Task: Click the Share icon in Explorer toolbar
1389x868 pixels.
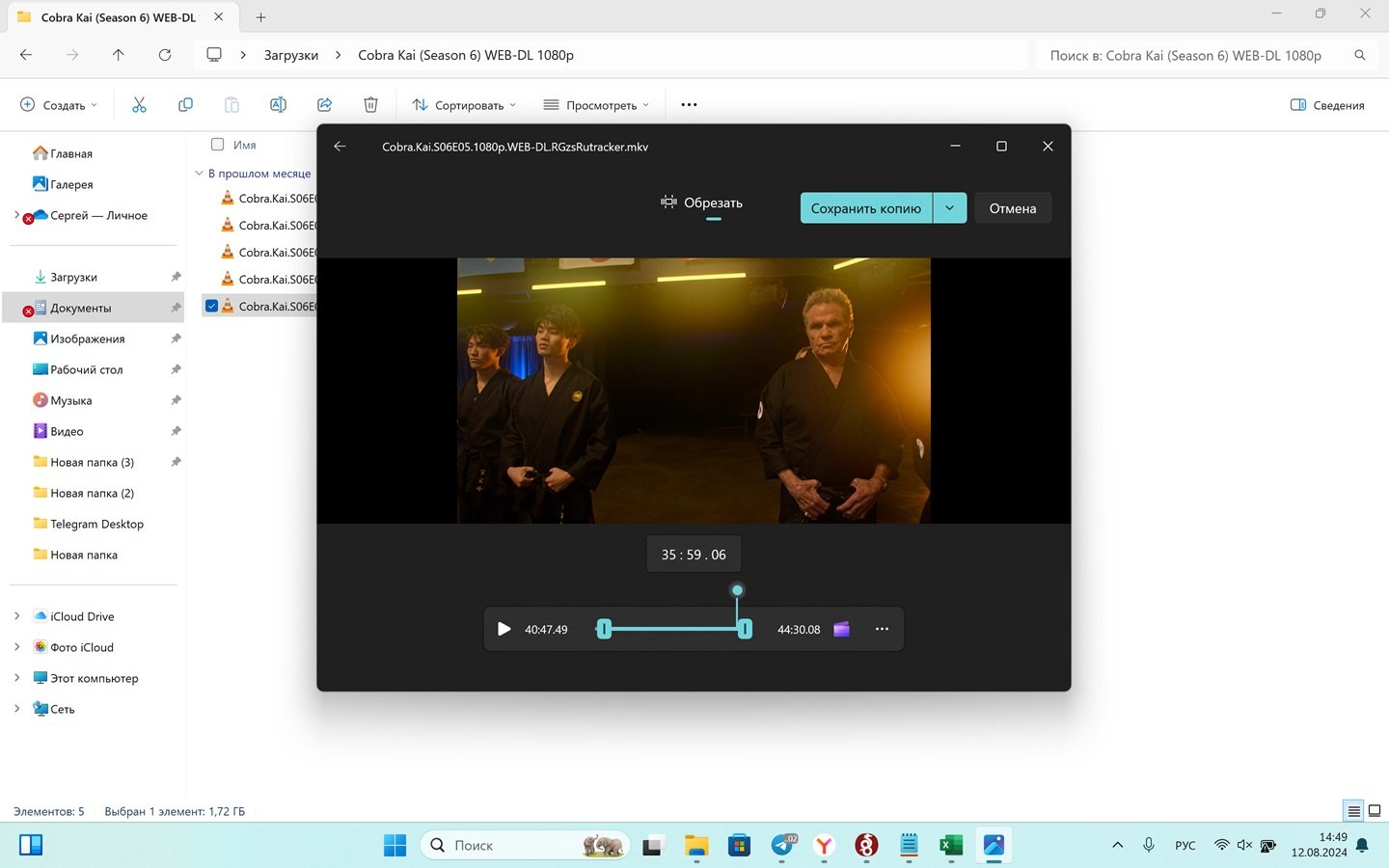Action: [324, 105]
